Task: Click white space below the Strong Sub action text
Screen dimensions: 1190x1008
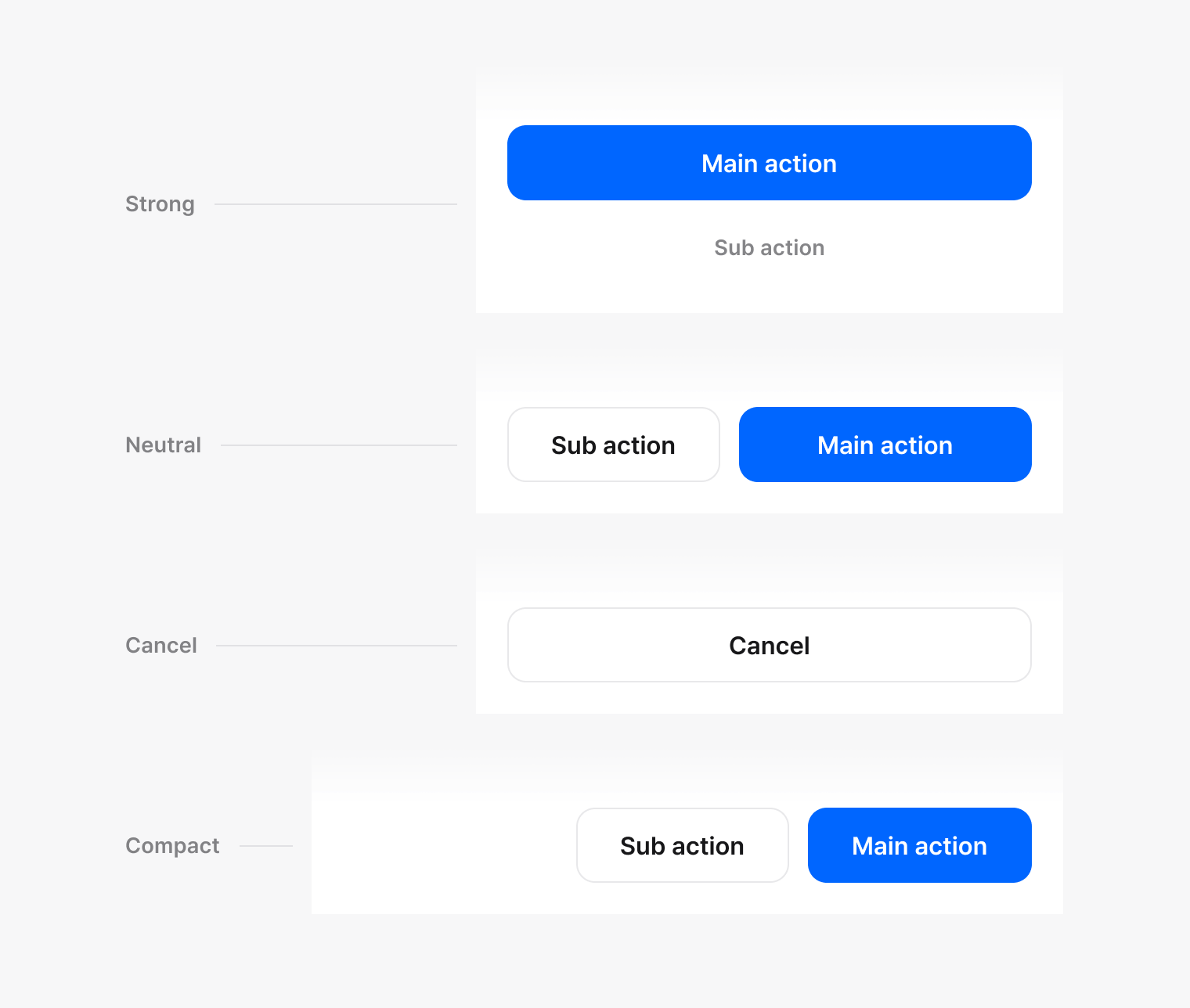Action: coord(769,290)
